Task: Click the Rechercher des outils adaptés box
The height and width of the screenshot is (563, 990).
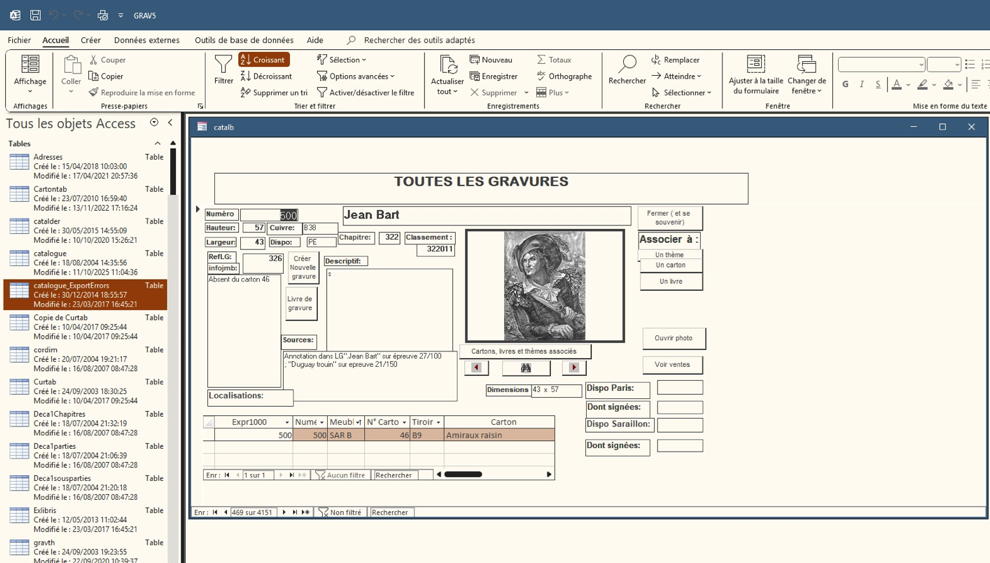Action: (419, 40)
